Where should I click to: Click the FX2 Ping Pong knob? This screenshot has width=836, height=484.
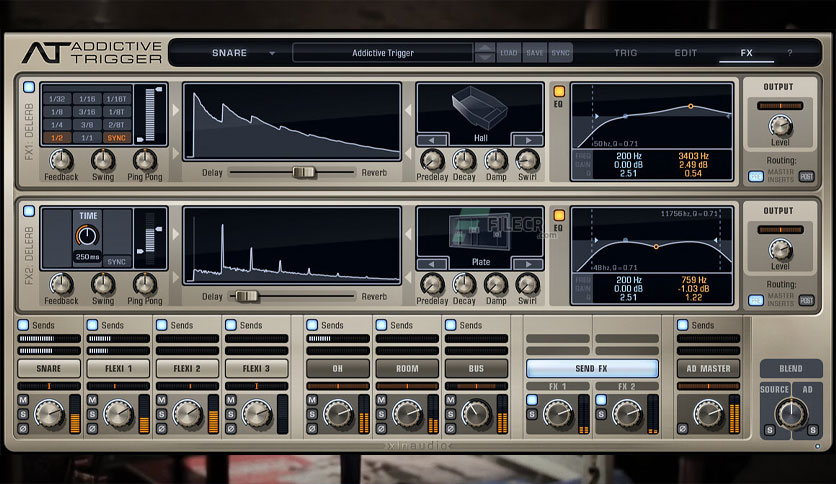point(144,285)
